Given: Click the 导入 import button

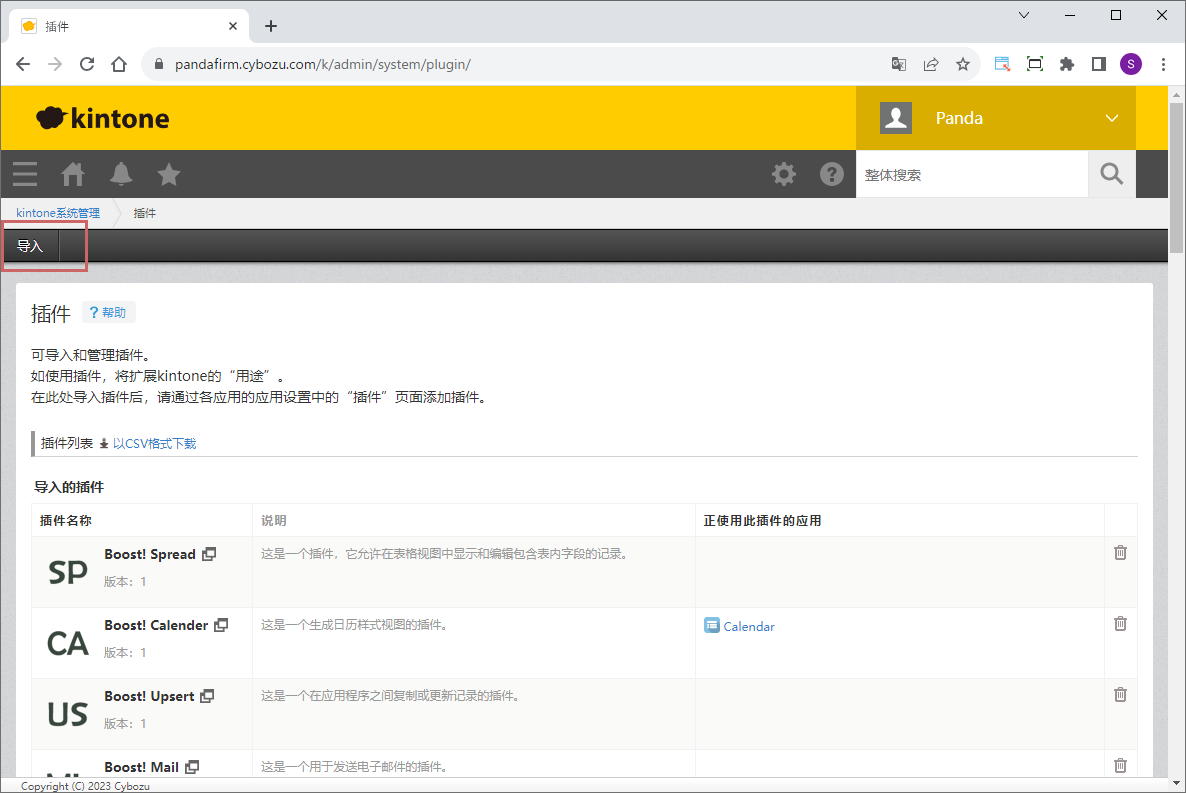Looking at the screenshot, I should coord(30,246).
